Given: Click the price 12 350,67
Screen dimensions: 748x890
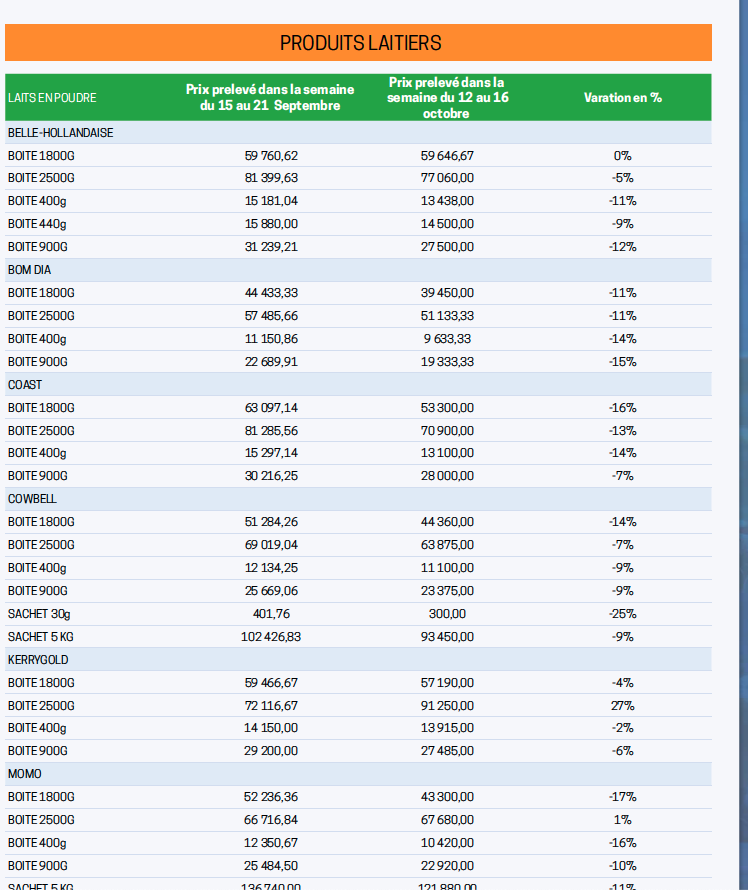Looking at the screenshot, I should 271,843.
